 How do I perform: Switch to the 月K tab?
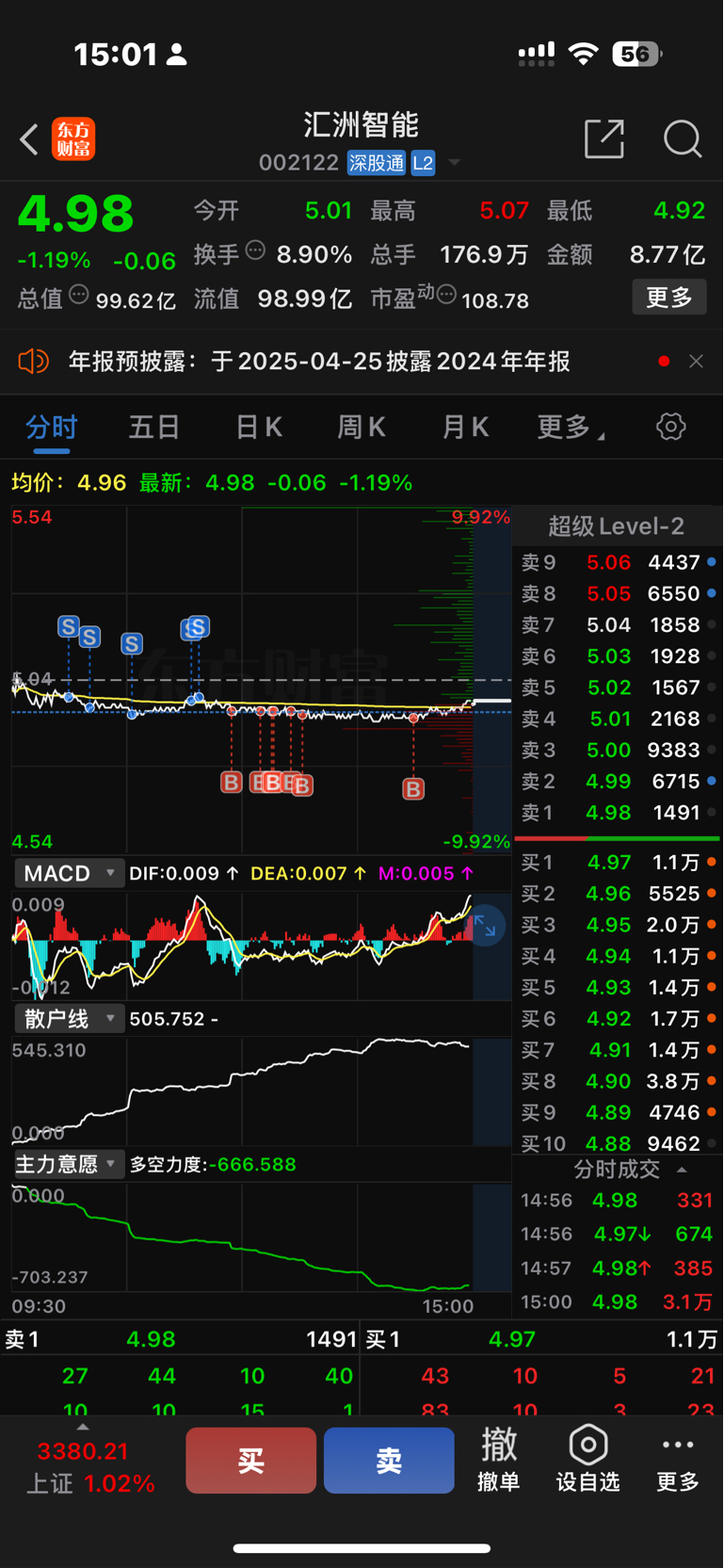[x=466, y=428]
